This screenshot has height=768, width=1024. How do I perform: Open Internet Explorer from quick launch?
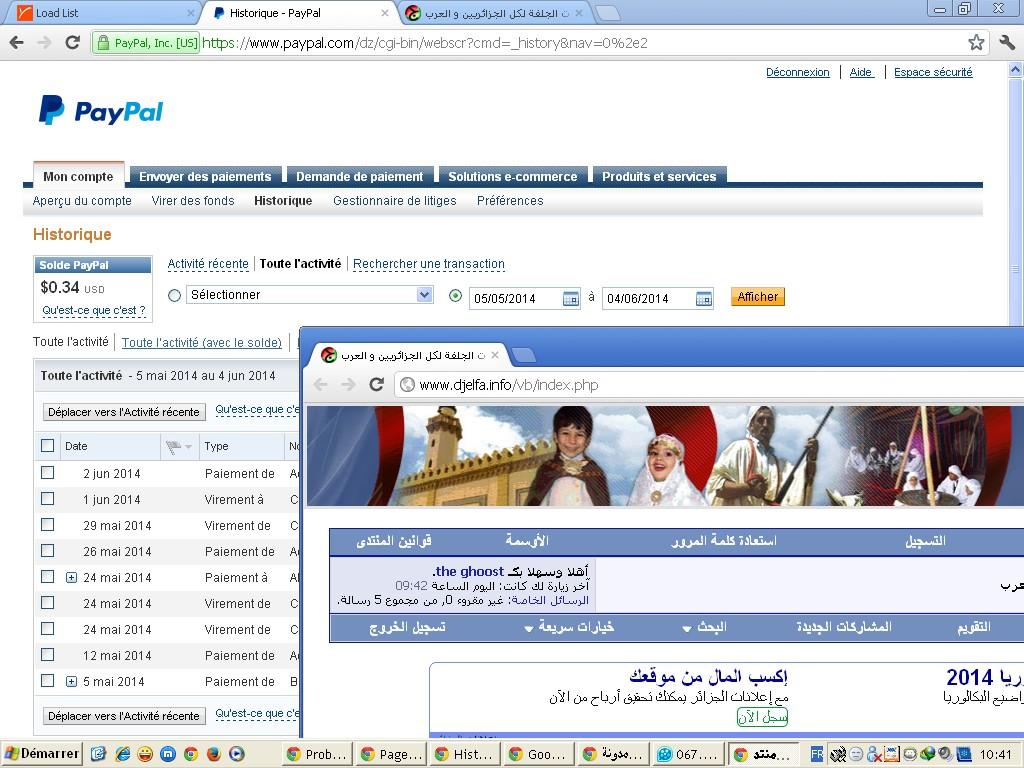[x=121, y=754]
